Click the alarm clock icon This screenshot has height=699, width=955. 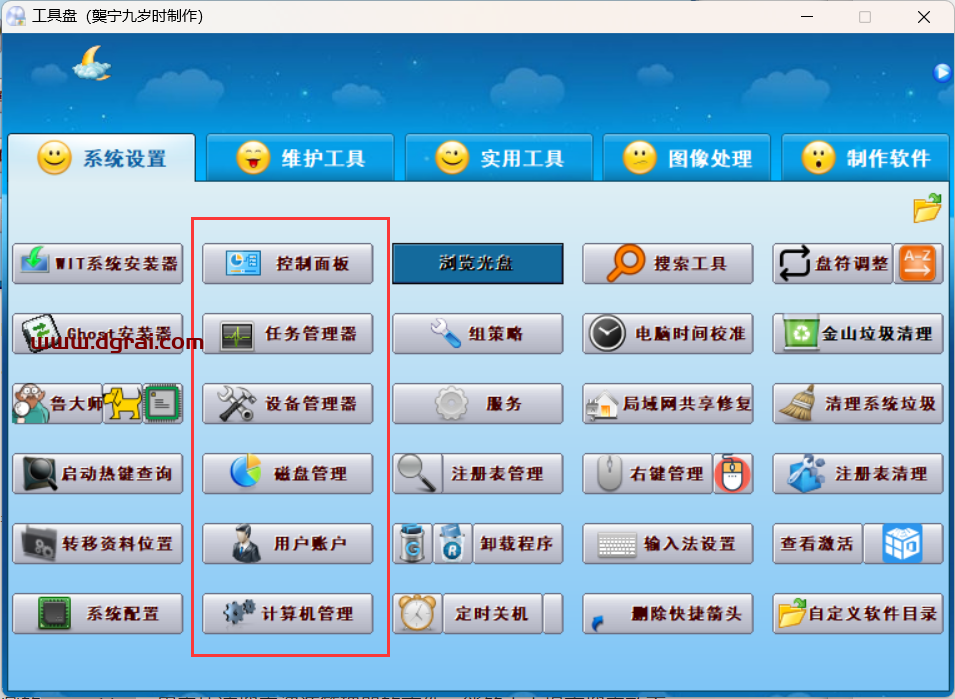pos(417,614)
